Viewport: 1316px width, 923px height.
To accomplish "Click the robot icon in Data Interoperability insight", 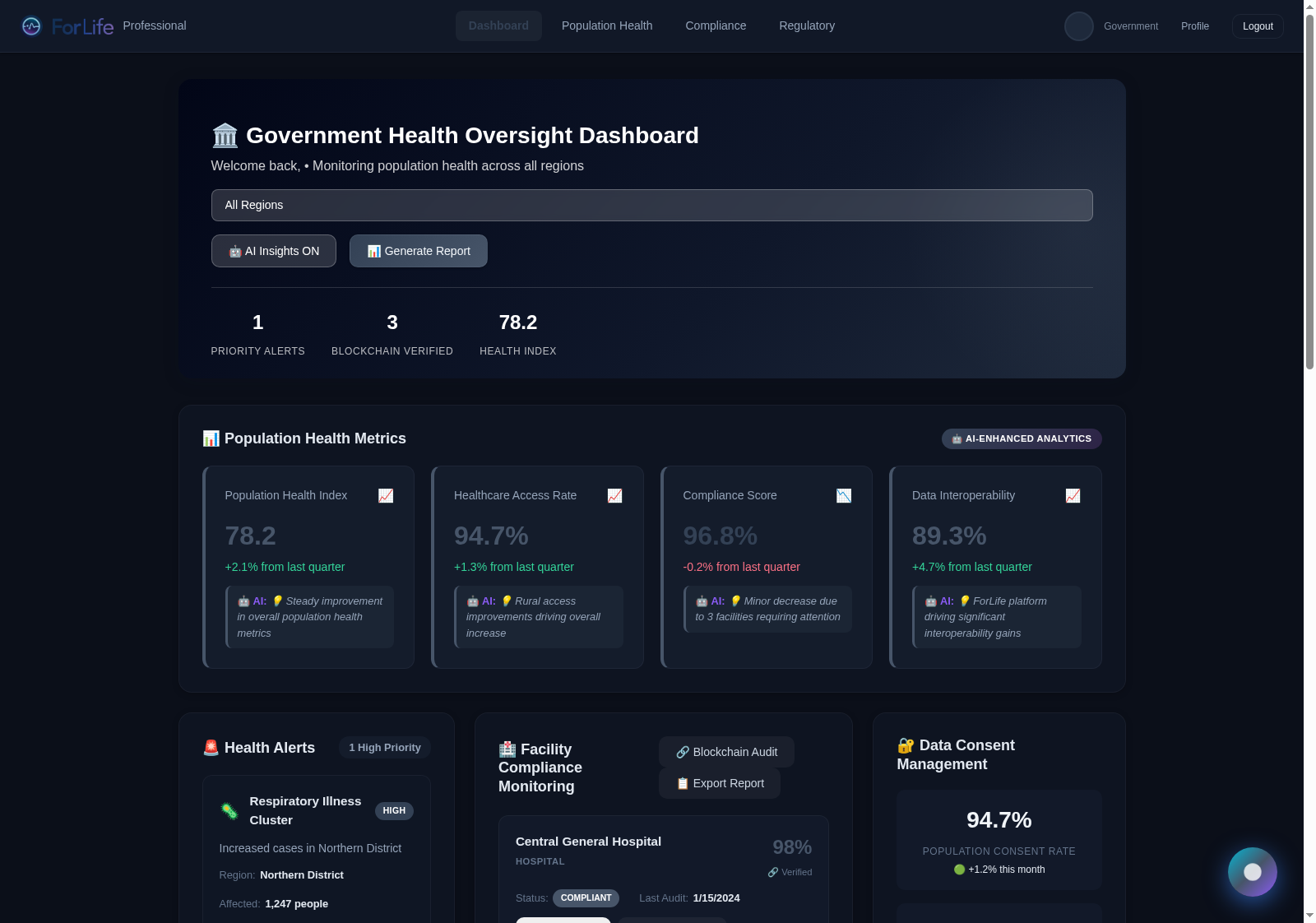I will (930, 601).
